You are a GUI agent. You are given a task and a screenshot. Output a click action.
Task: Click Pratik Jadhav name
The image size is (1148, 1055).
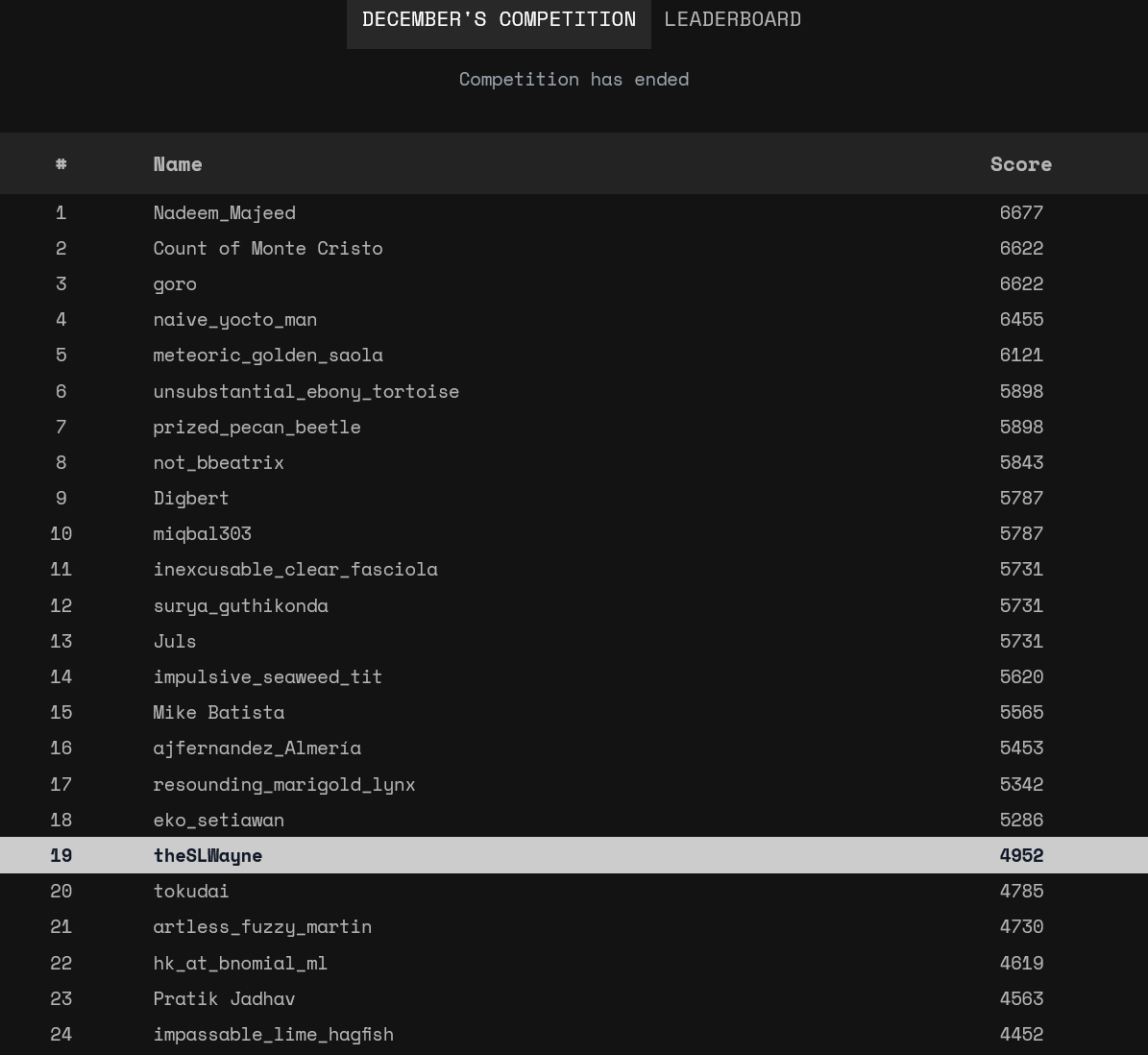click(224, 998)
